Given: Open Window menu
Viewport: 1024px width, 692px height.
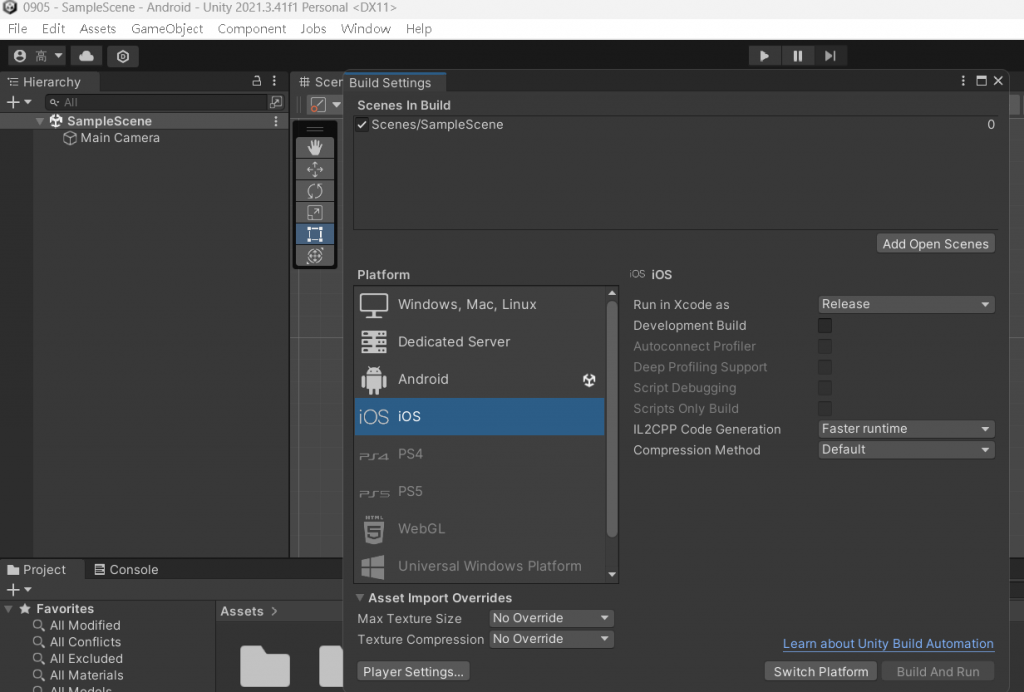Looking at the screenshot, I should (x=366, y=29).
